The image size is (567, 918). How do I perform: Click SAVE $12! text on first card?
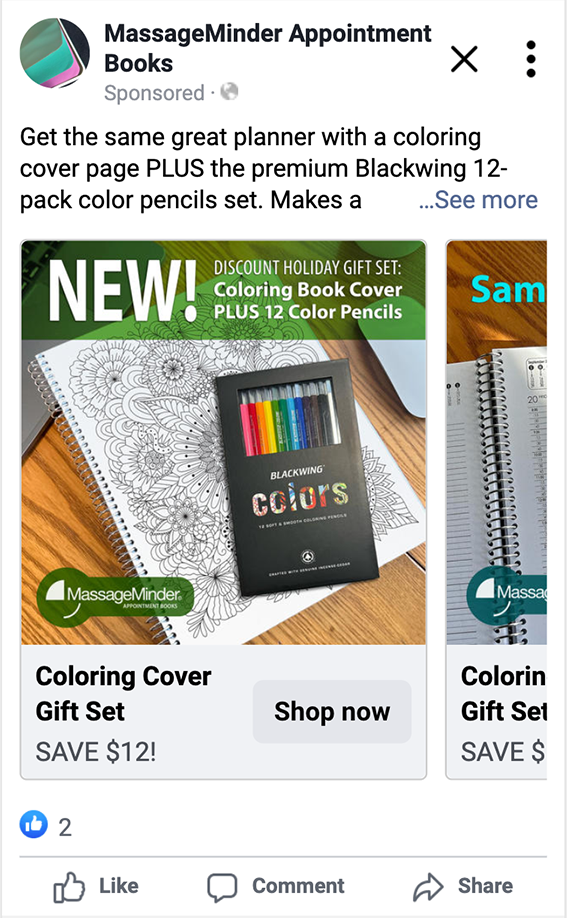click(x=96, y=752)
